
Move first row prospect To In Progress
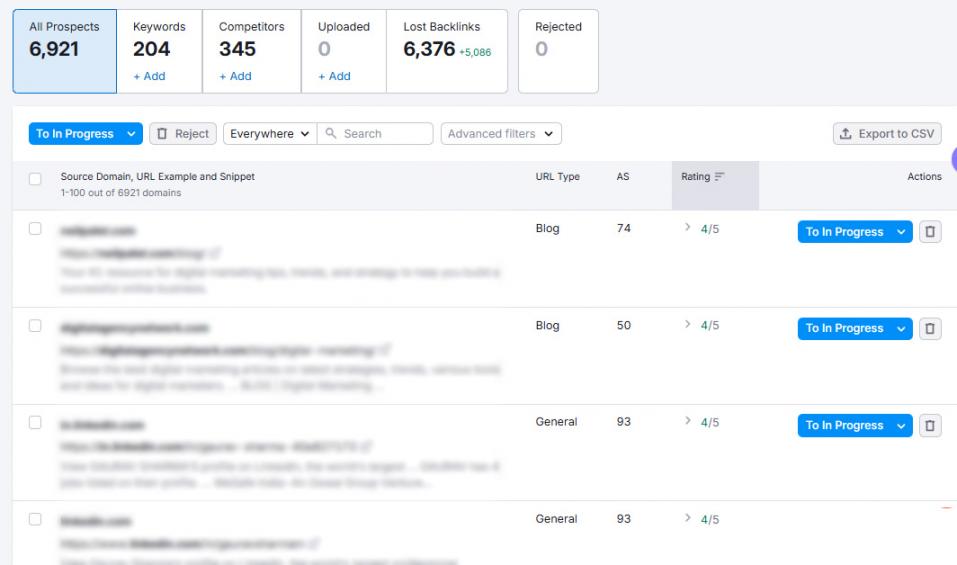[x=845, y=232]
